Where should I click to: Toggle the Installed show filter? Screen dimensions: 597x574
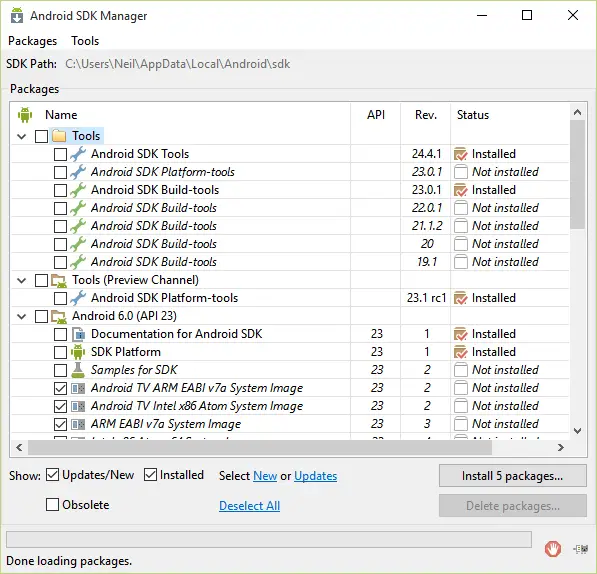click(150, 475)
